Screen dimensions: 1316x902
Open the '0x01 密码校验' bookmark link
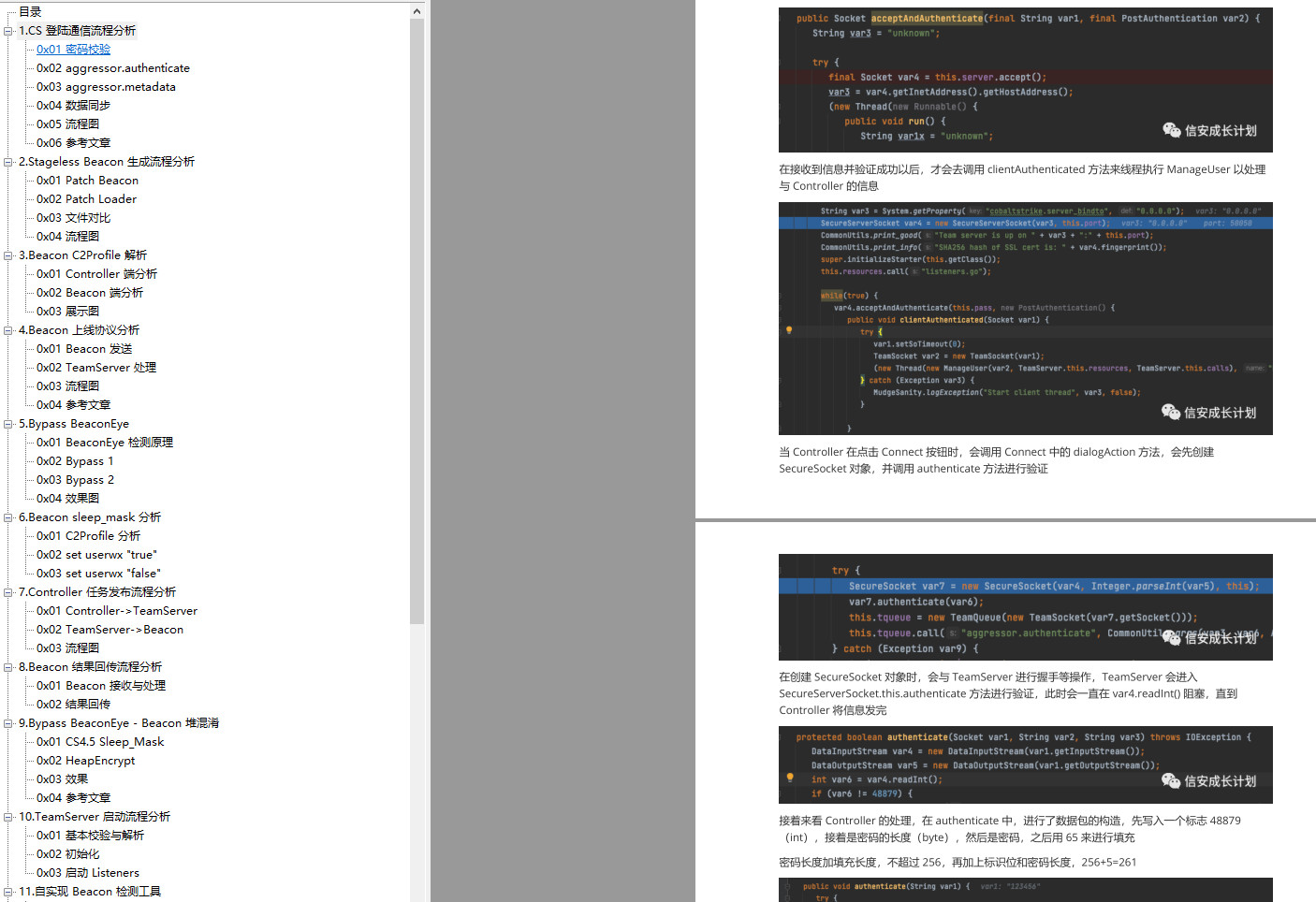click(x=73, y=50)
